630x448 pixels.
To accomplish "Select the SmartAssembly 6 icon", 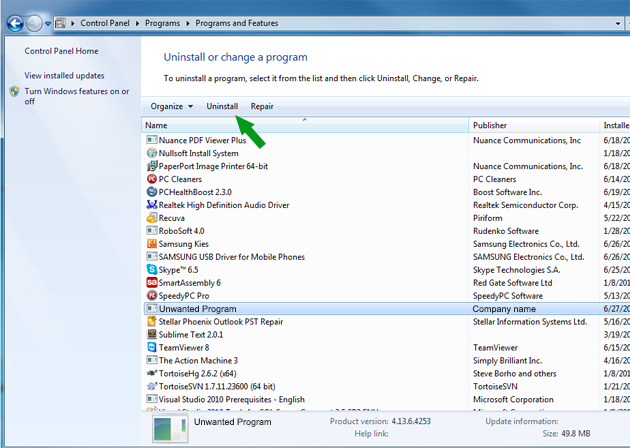I will coord(151,283).
